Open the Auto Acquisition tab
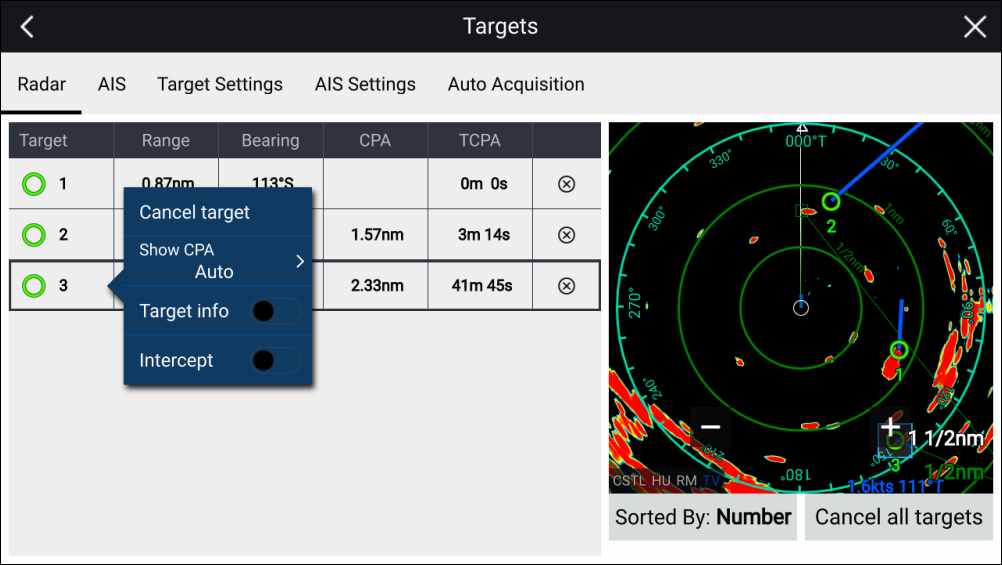Screen dimensions: 1002x565 [x=516, y=85]
